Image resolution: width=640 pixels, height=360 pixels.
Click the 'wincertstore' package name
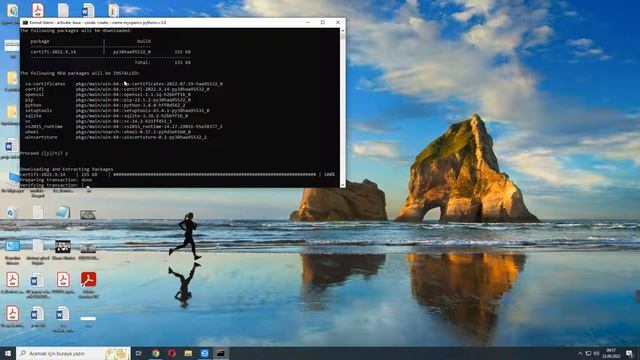(41, 137)
